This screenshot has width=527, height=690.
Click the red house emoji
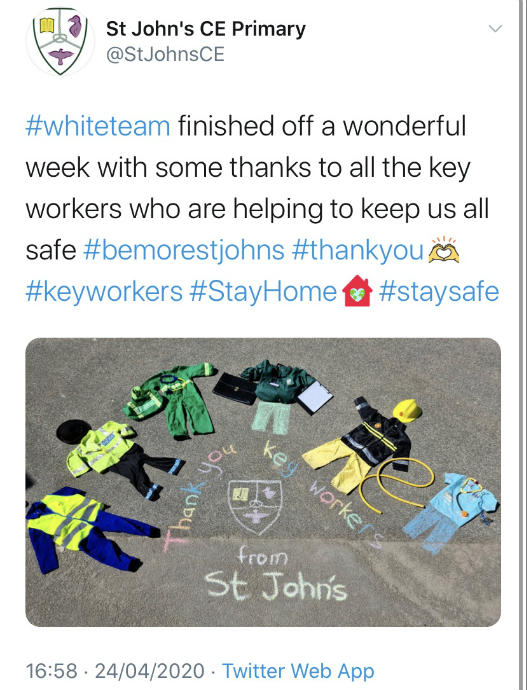coord(357,291)
